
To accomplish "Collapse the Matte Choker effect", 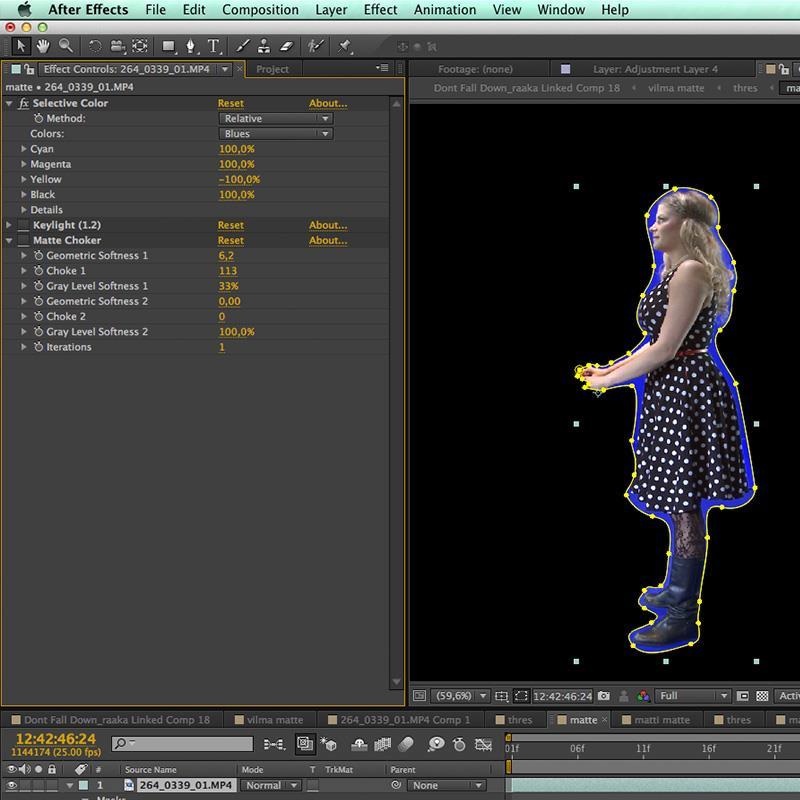I will point(9,240).
